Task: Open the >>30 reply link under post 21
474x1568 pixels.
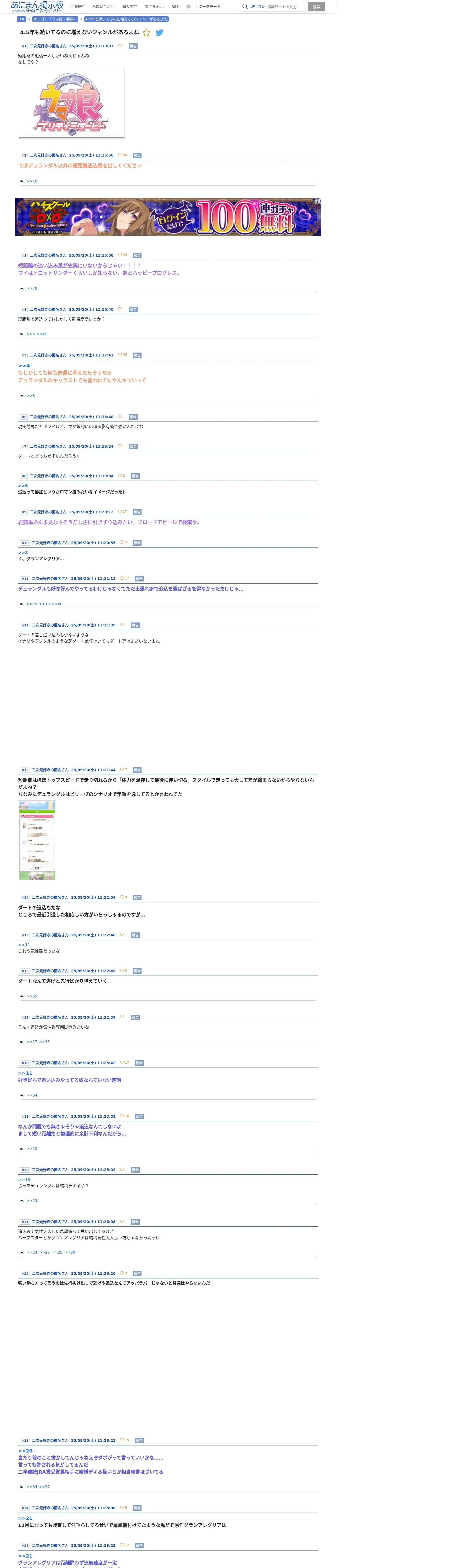Action: point(70,1253)
